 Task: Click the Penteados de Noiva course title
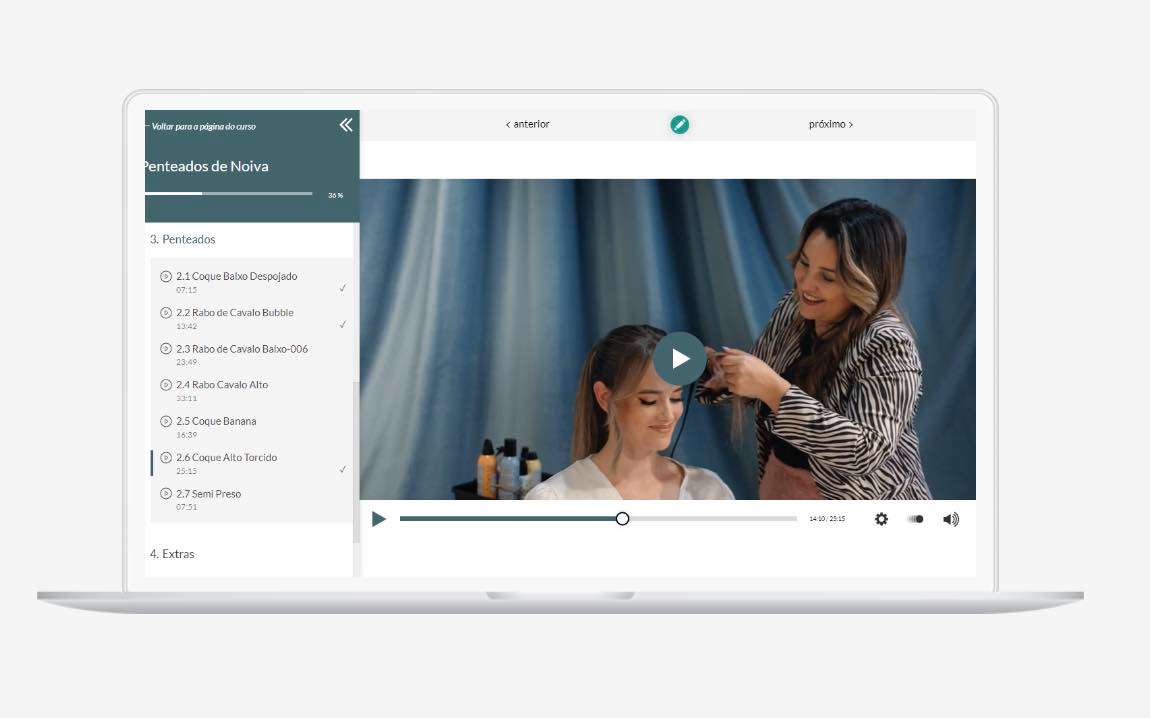click(x=206, y=166)
